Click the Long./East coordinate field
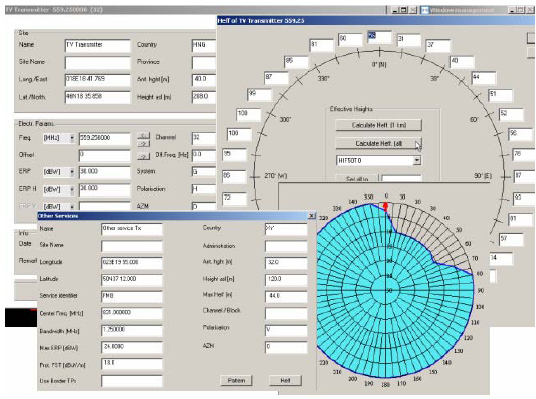 pos(97,80)
